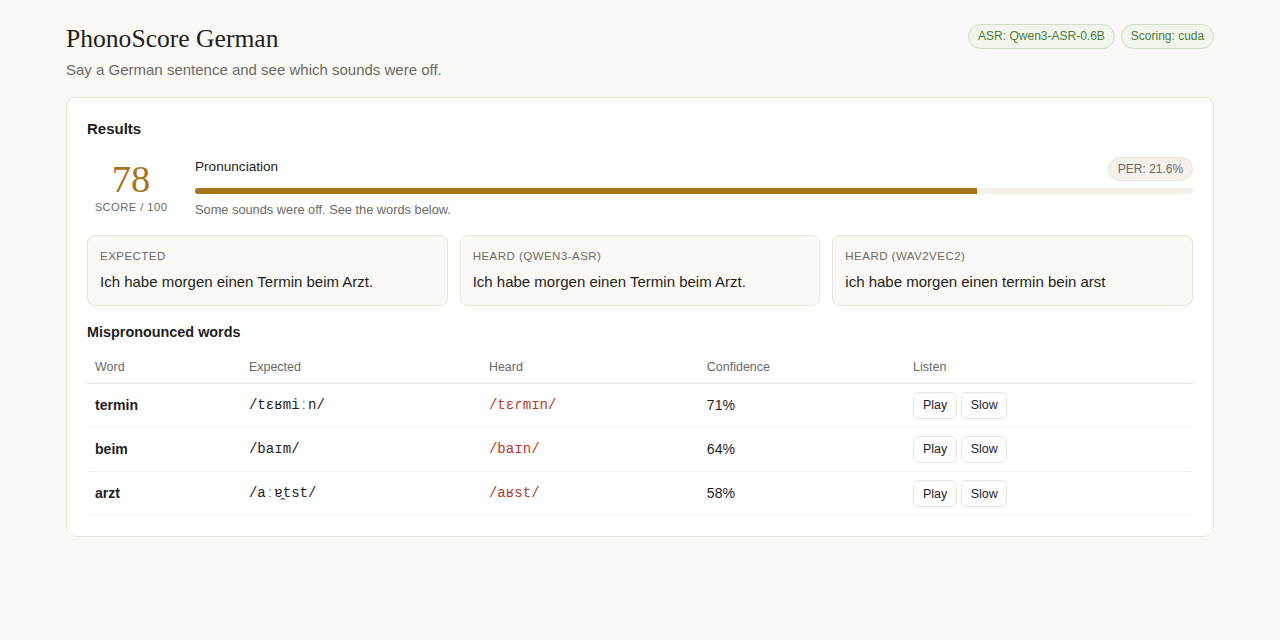The image size is (1280, 640).
Task: Click the Heard (Wav2Vec2) sentence card
Action: point(1012,270)
